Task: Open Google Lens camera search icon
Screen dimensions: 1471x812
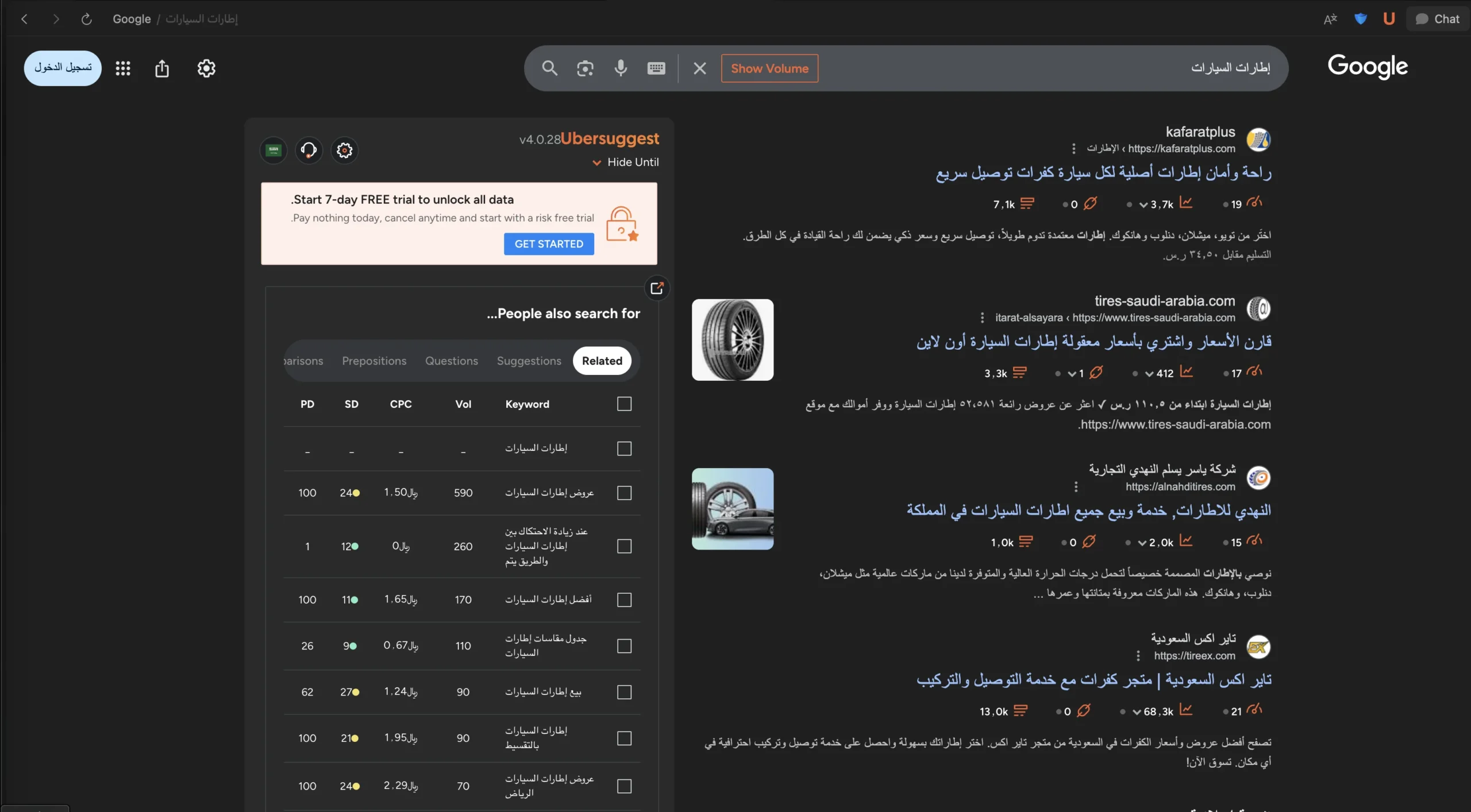Action: coord(584,68)
